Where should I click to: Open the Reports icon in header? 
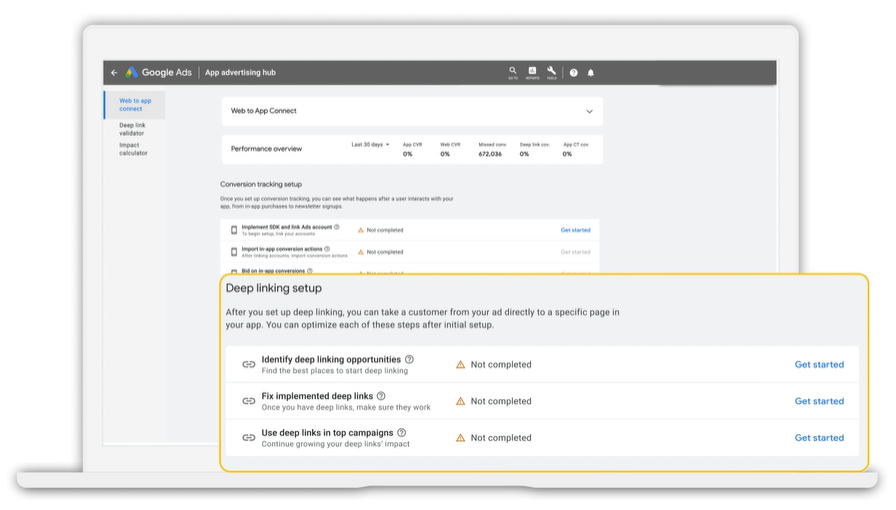click(532, 72)
